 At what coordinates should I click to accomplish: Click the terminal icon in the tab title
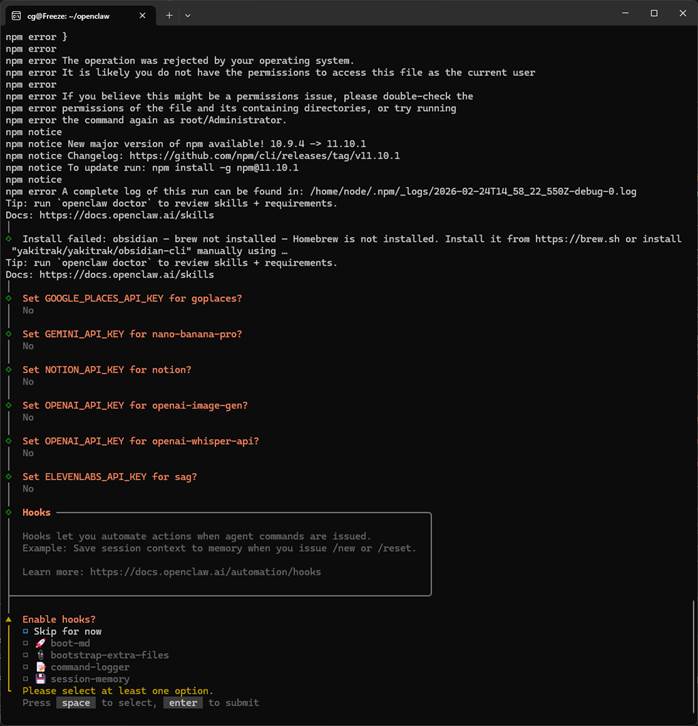point(17,14)
